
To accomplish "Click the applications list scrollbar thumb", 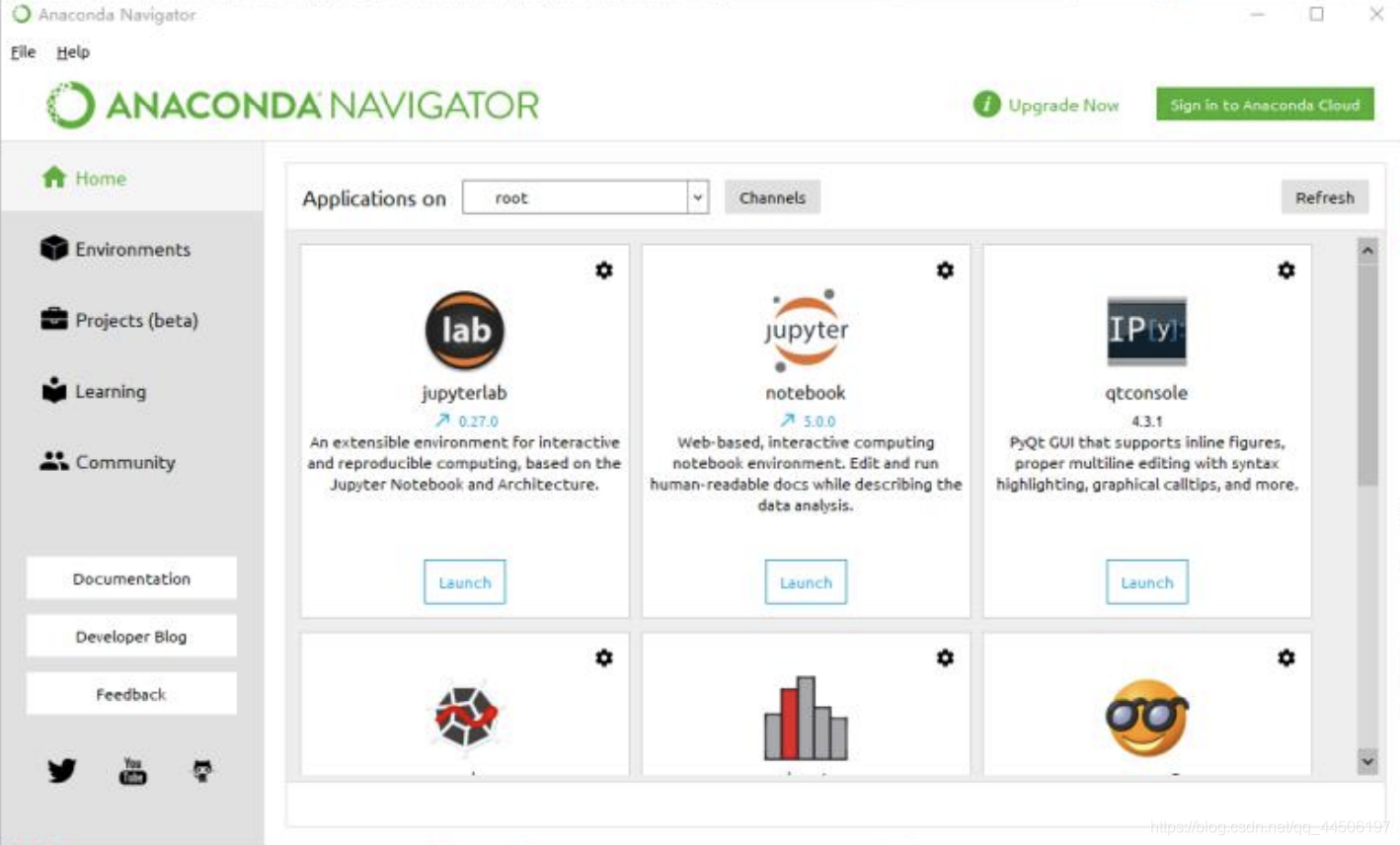I will [x=1367, y=375].
